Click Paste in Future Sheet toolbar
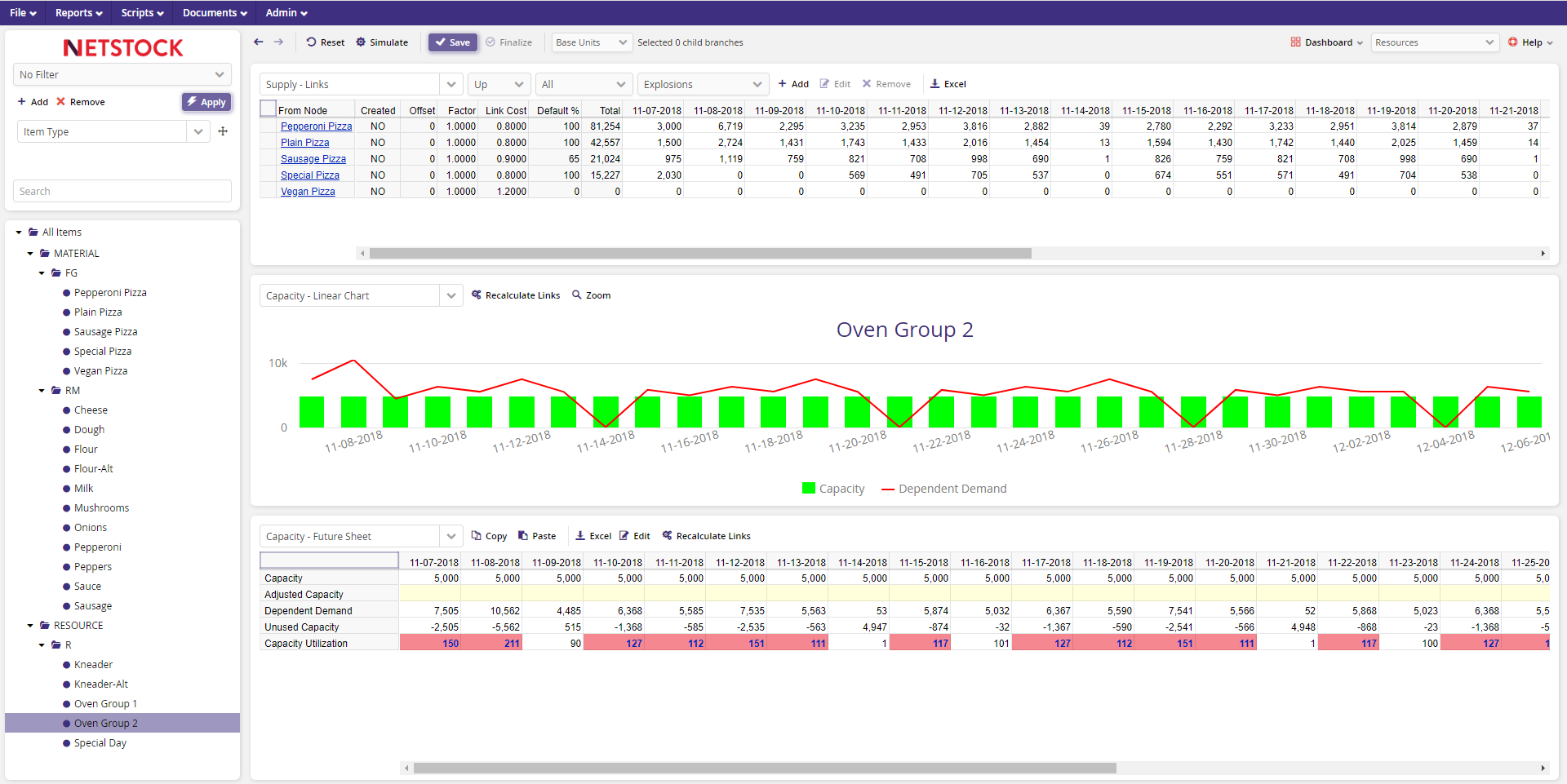This screenshot has width=1567, height=784. point(537,536)
